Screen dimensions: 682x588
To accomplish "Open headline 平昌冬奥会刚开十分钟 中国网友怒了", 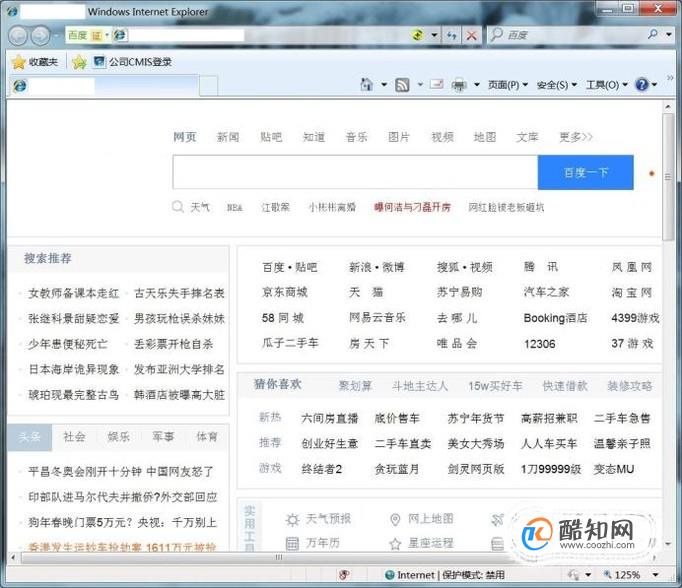I will pos(120,471).
